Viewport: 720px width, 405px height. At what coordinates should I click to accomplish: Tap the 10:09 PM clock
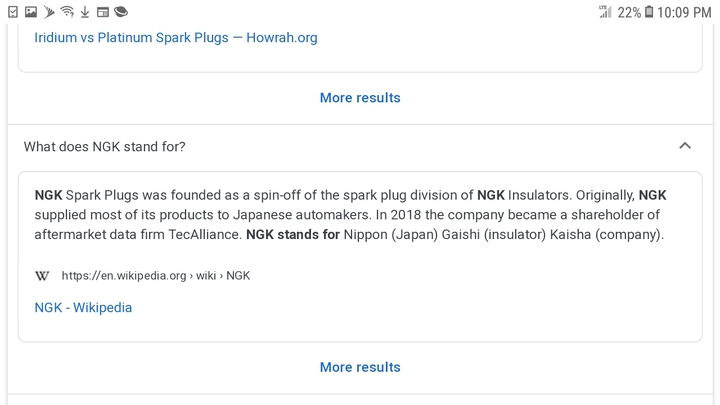(684, 12)
